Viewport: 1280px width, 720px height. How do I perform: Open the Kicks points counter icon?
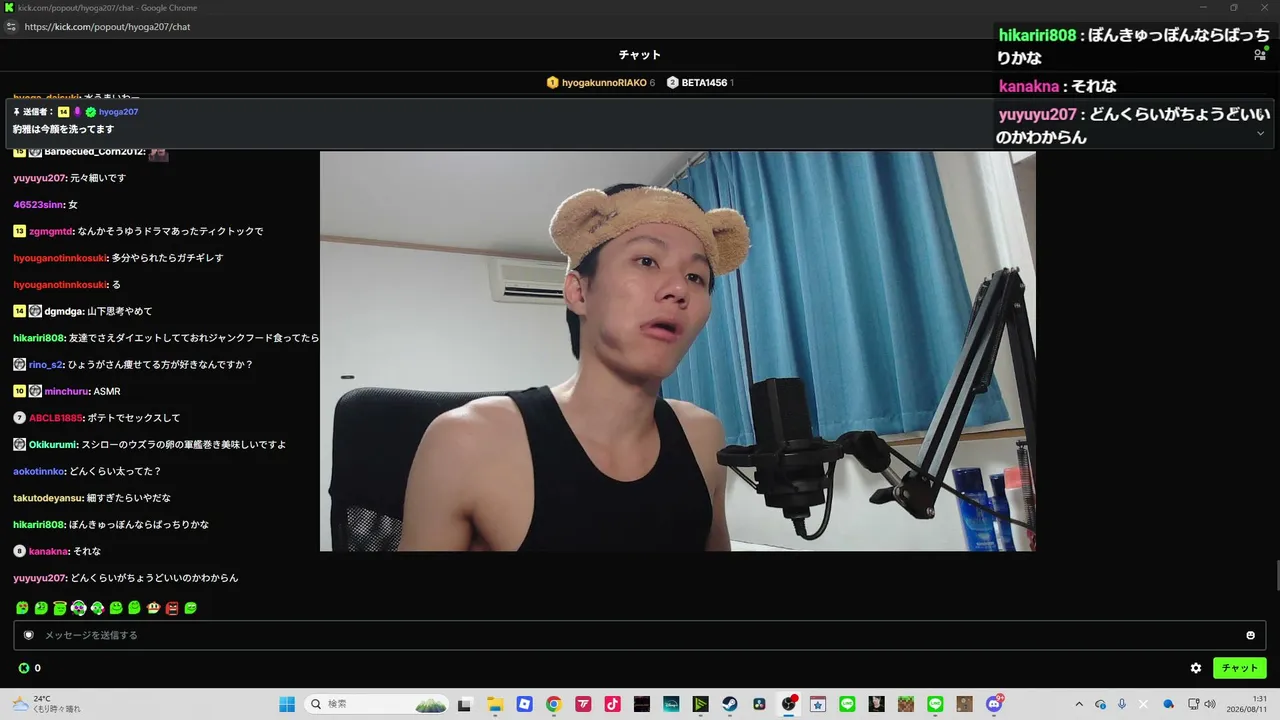coord(24,668)
